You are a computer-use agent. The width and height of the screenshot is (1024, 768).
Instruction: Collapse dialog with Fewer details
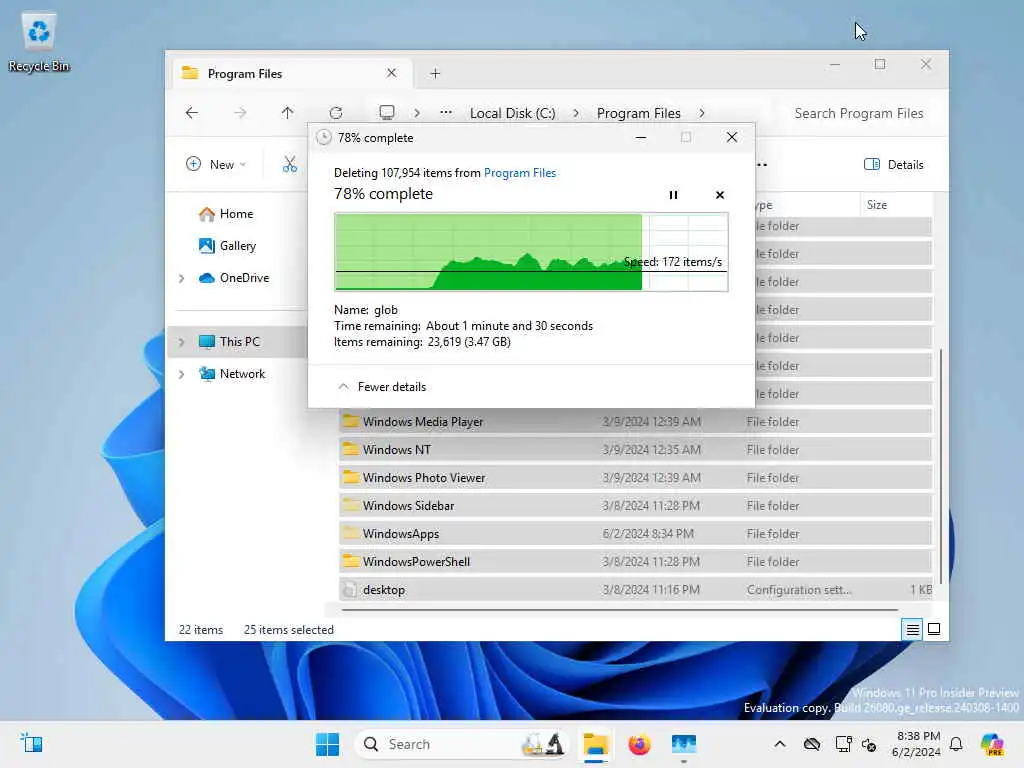click(382, 387)
